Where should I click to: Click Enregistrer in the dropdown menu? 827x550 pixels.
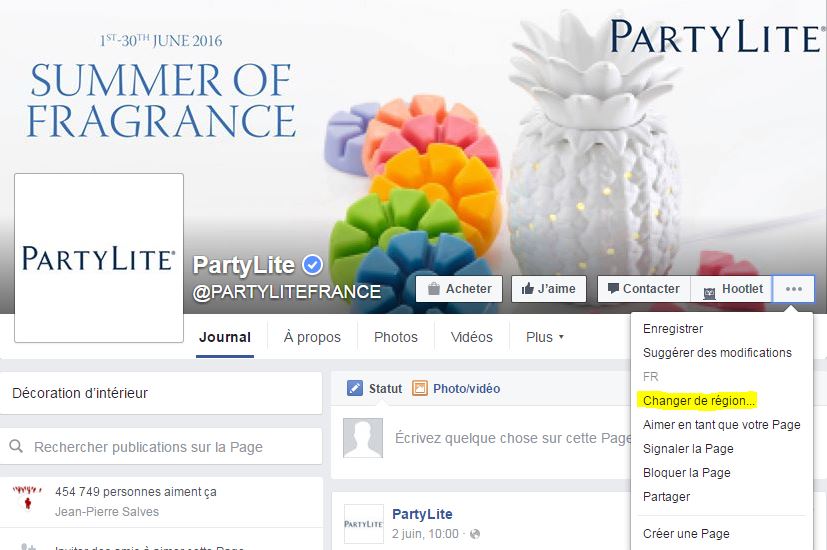click(x=673, y=329)
